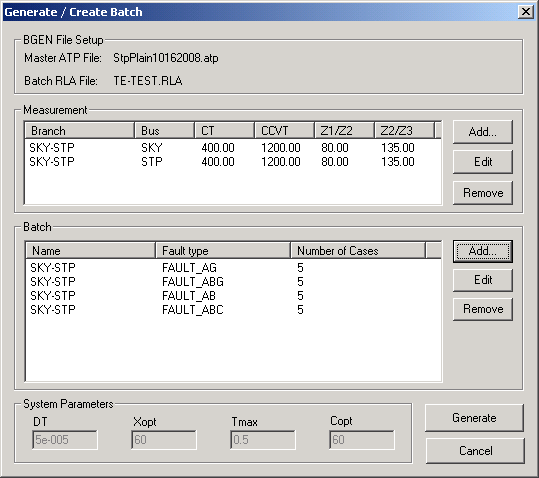Click Edit button in Batch section
The width and height of the screenshot is (539, 478).
click(483, 280)
